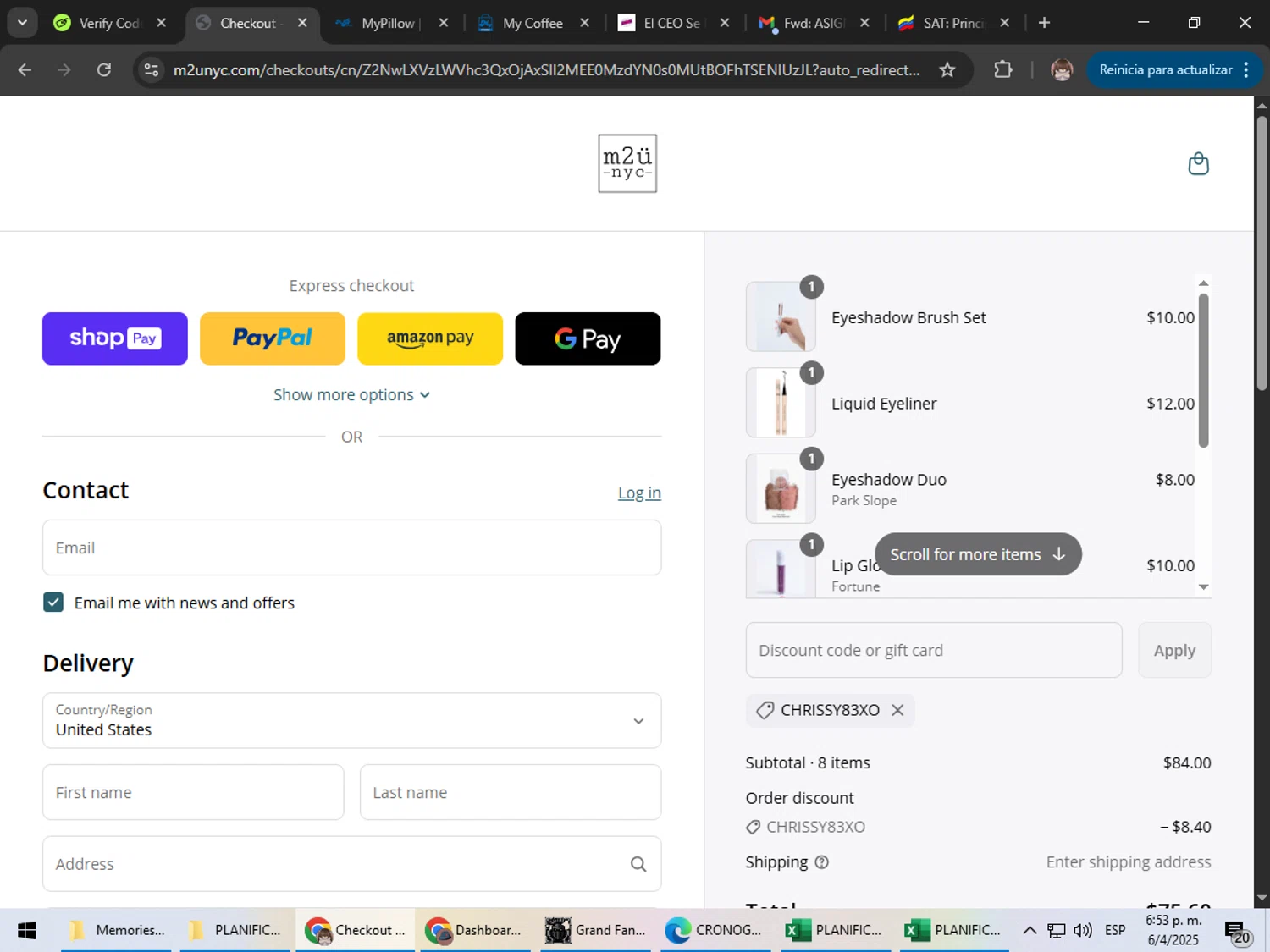This screenshot has height=952, width=1270.
Task: Click the Log in link
Action: [639, 493]
